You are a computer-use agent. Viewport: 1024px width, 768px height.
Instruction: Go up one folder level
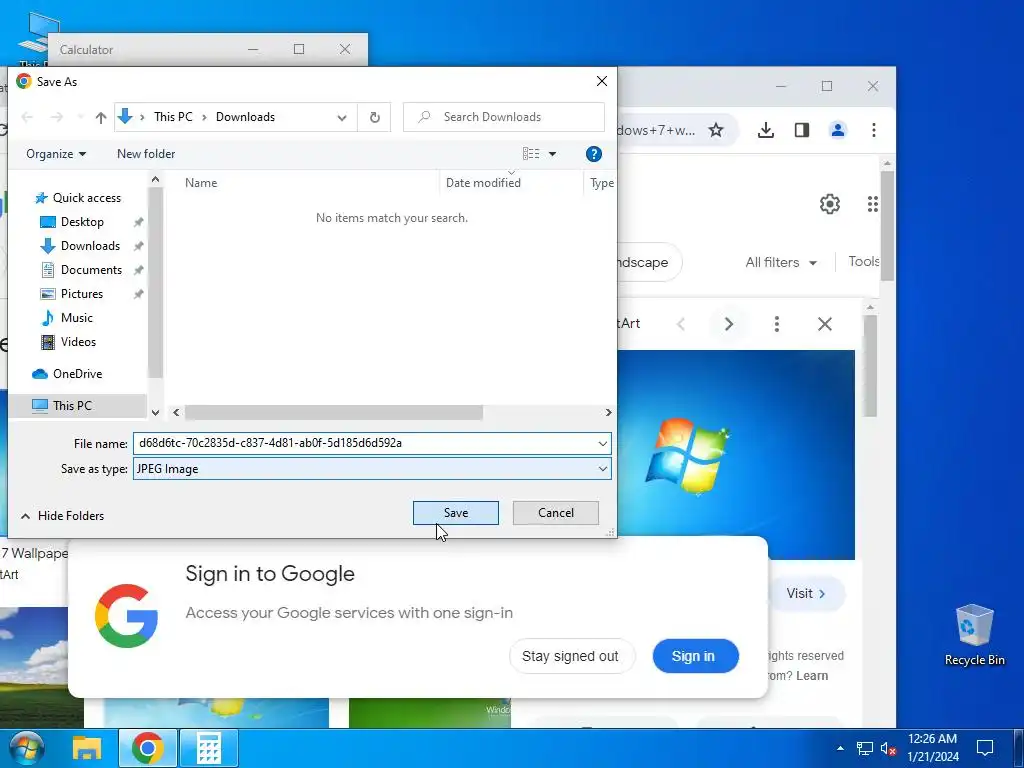click(101, 118)
